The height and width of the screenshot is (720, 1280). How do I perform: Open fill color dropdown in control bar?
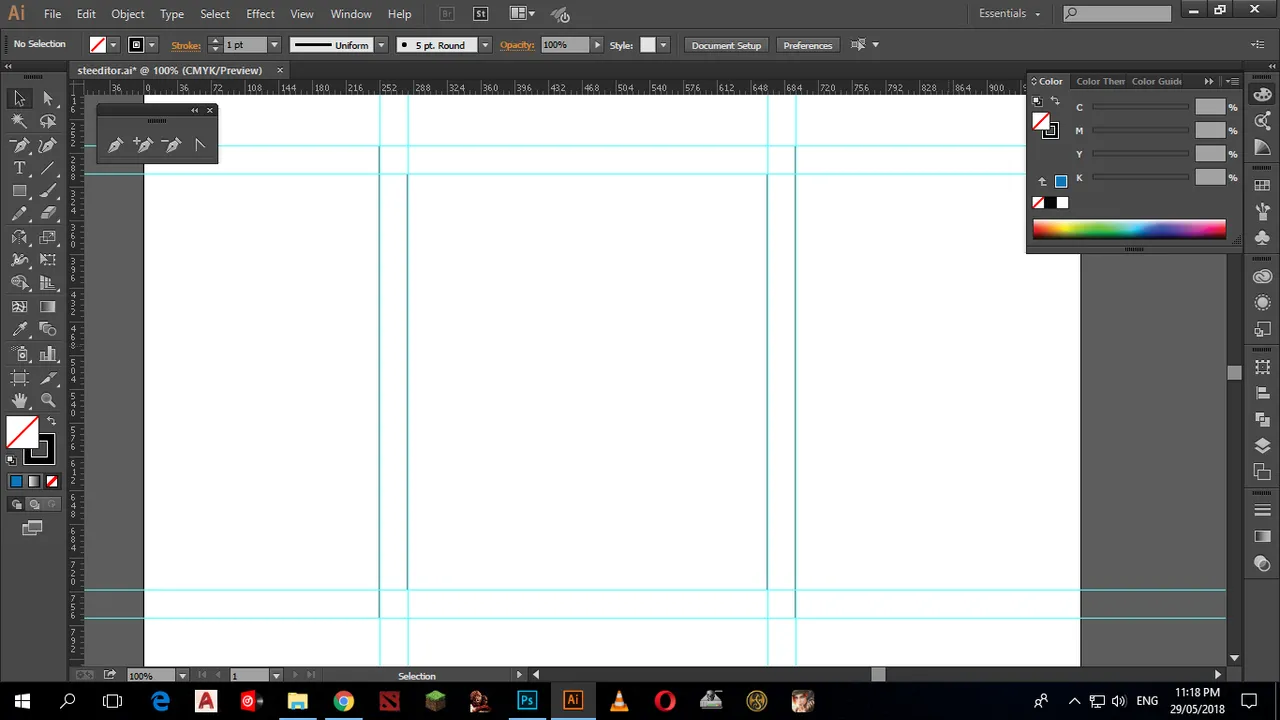pyautogui.click(x=113, y=45)
